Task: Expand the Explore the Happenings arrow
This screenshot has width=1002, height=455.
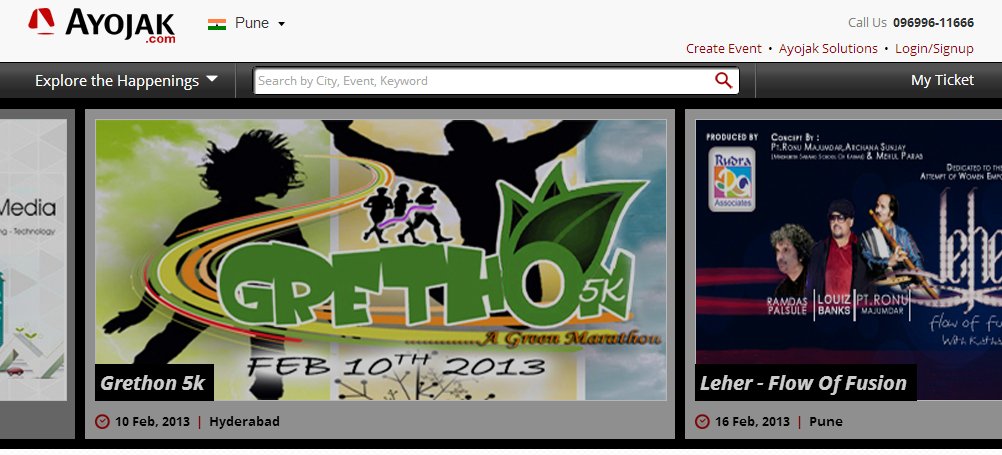Action: point(212,79)
